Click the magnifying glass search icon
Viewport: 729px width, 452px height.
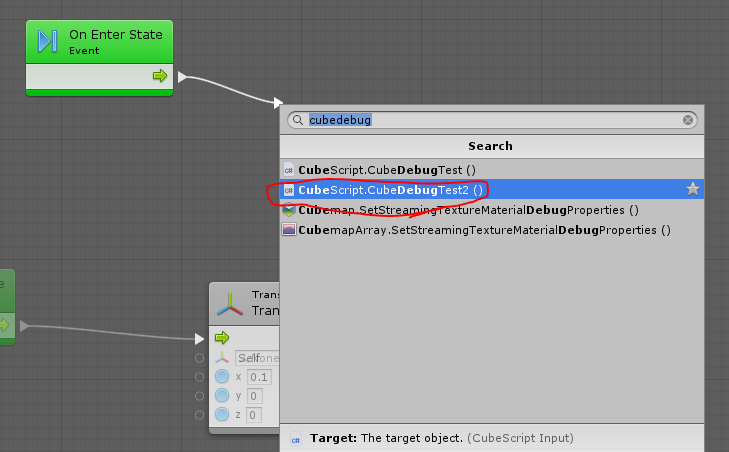point(297,120)
